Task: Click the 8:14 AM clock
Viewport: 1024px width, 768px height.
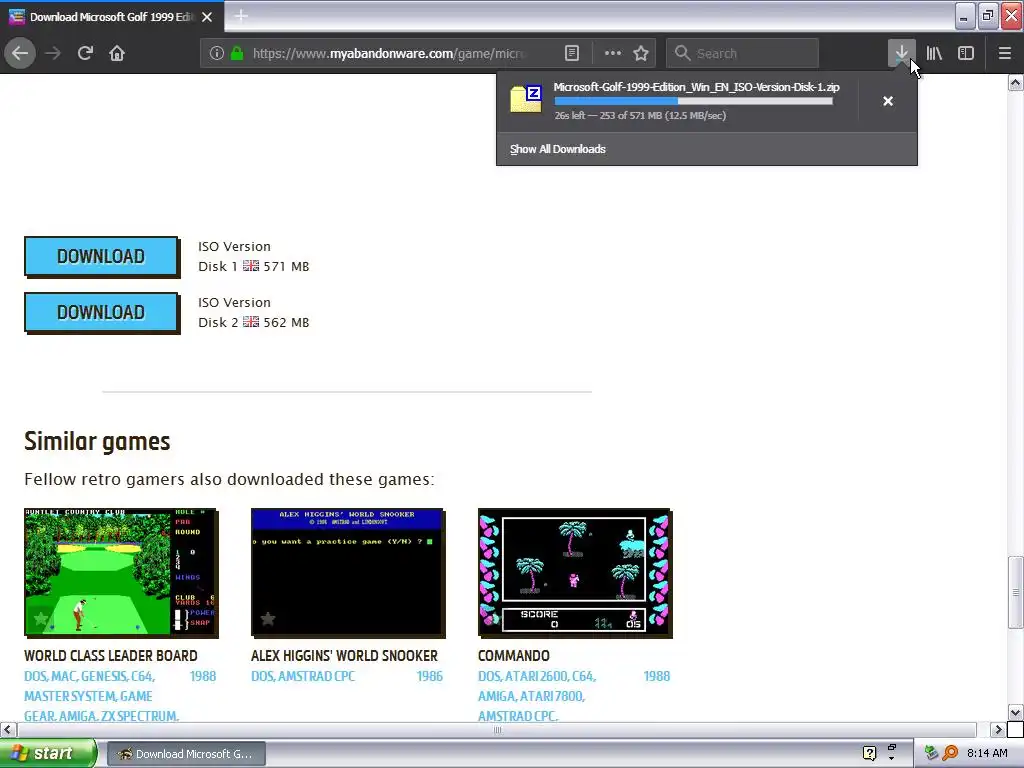Action: click(x=987, y=753)
